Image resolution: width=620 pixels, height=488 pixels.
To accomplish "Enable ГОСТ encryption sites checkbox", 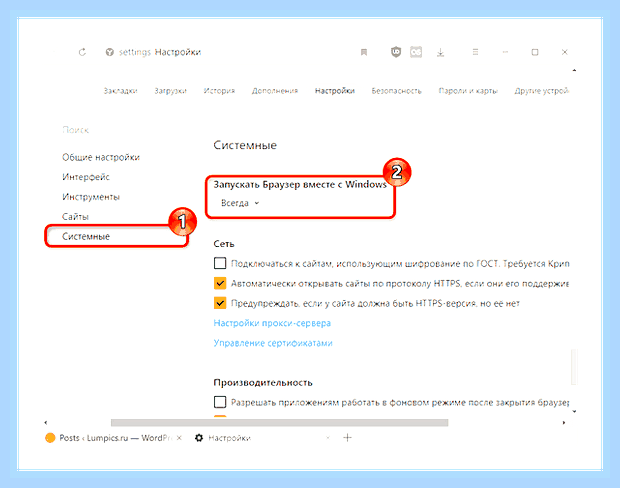I will tap(220, 263).
